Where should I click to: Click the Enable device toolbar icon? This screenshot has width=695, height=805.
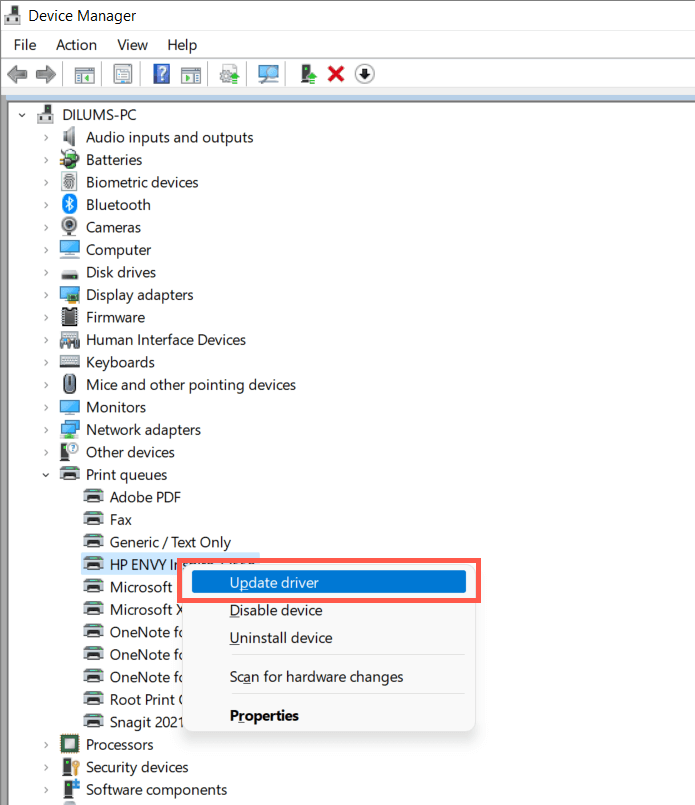[x=308, y=74]
